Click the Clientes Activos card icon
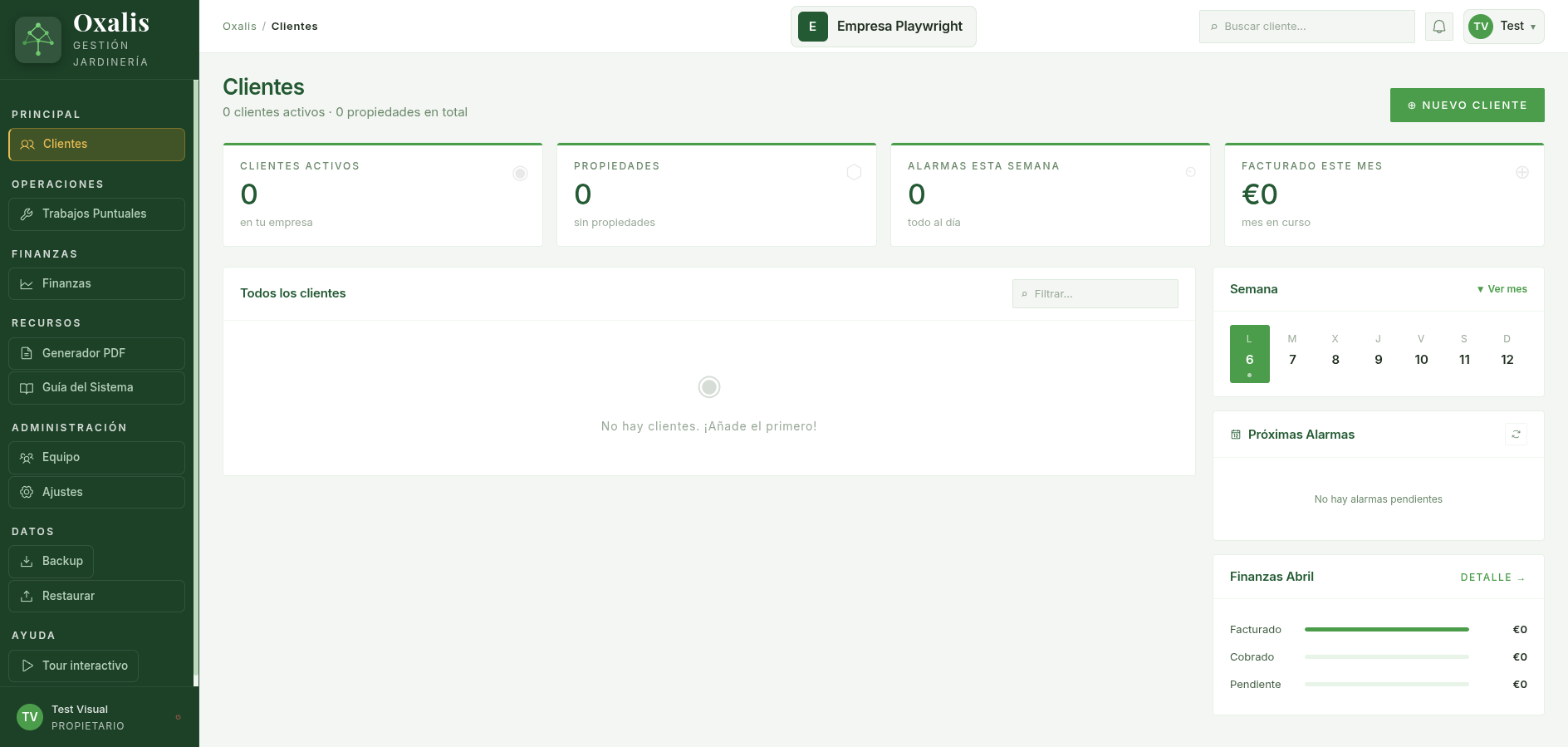1568x747 pixels. tap(520, 173)
